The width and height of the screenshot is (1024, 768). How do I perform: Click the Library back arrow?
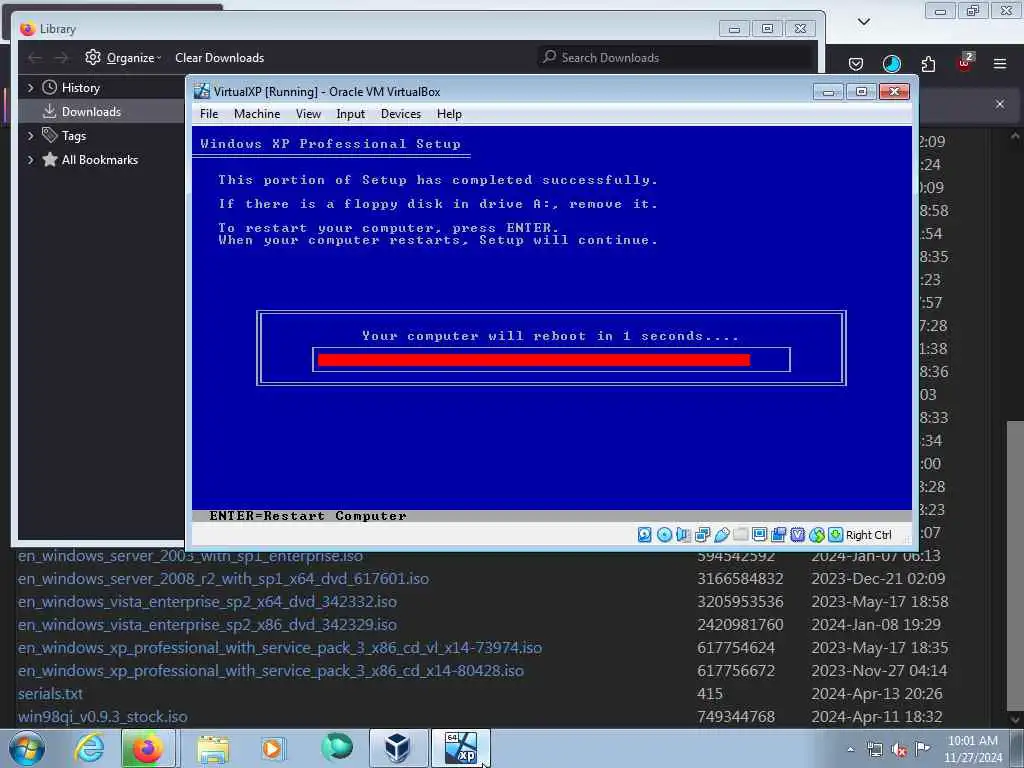(35, 58)
